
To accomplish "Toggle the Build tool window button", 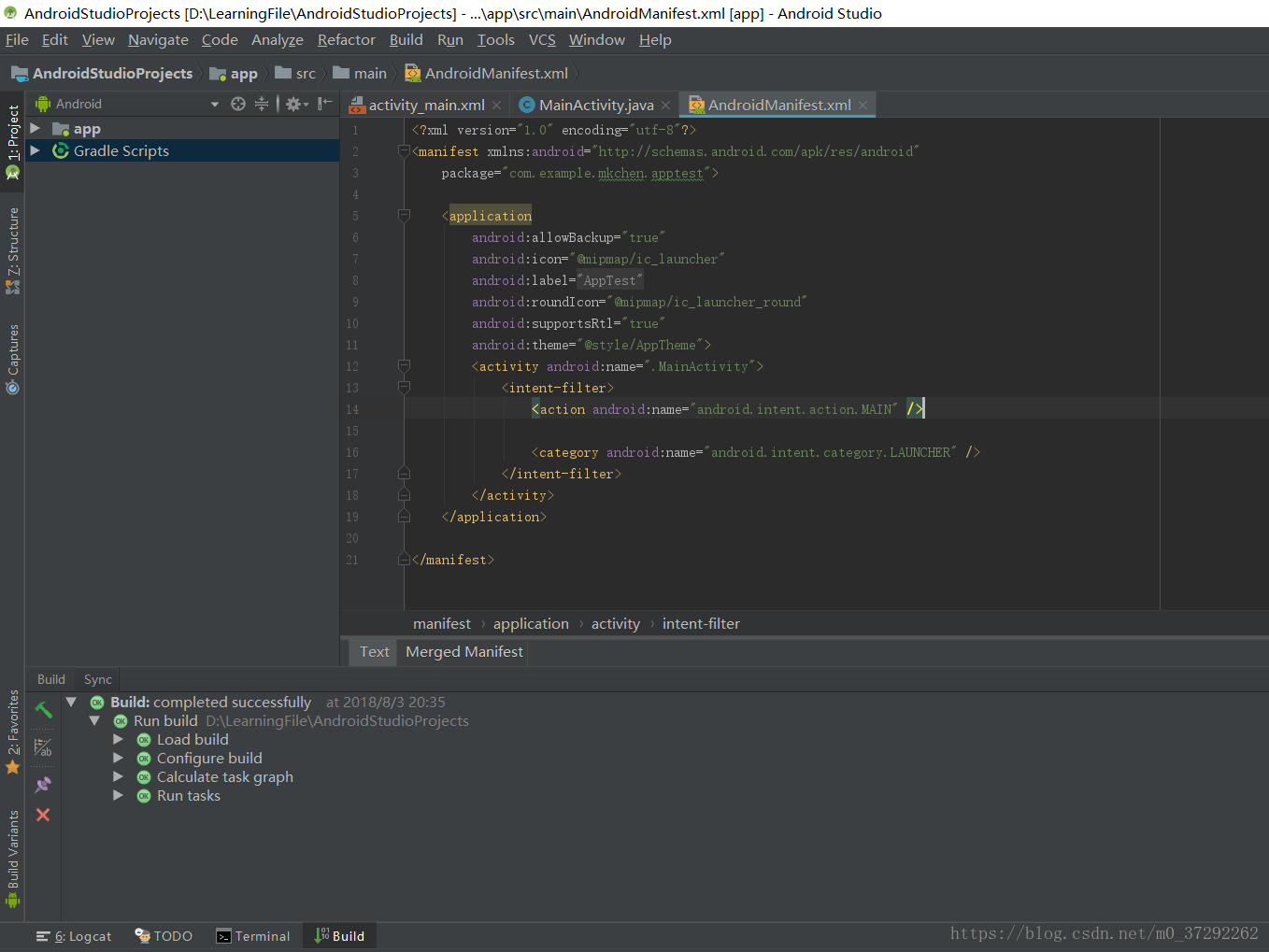I will [340, 936].
